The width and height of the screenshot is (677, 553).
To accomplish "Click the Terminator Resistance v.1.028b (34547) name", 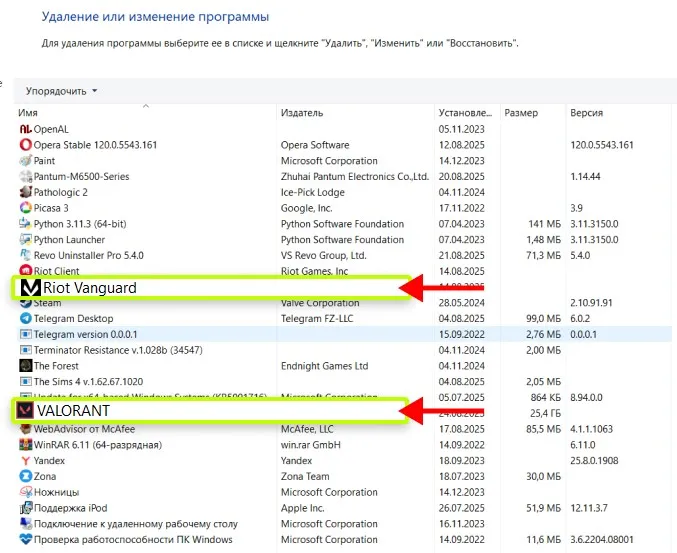I will [118, 350].
